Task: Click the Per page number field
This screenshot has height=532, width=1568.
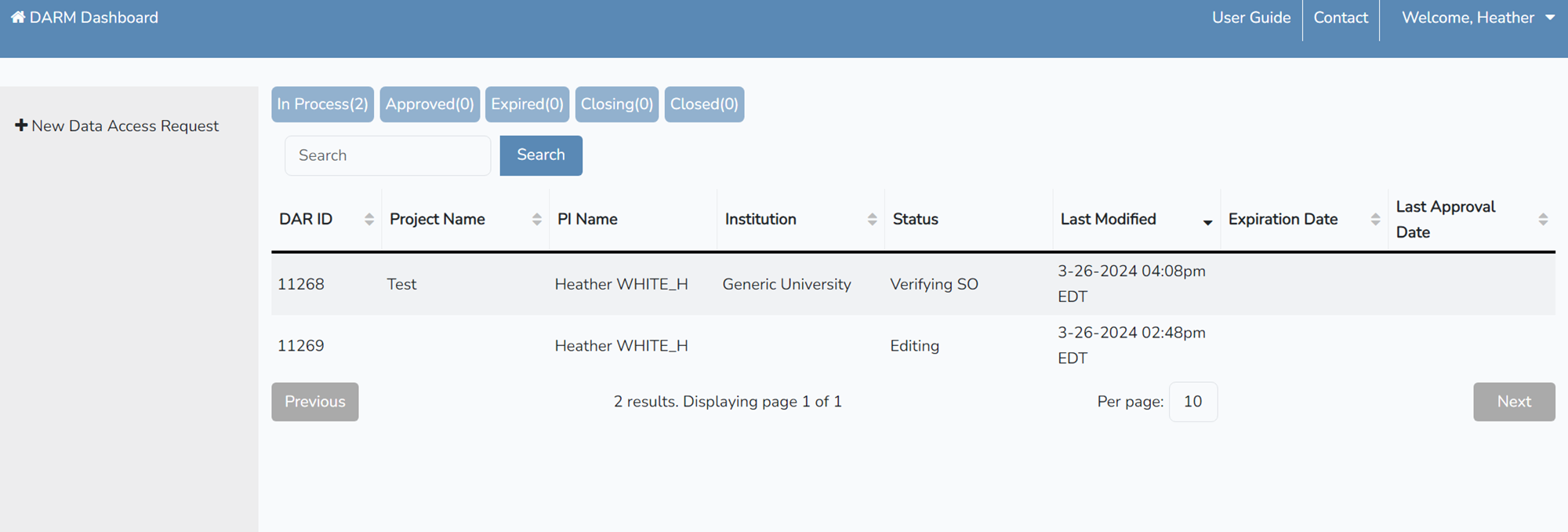Action: point(1192,402)
